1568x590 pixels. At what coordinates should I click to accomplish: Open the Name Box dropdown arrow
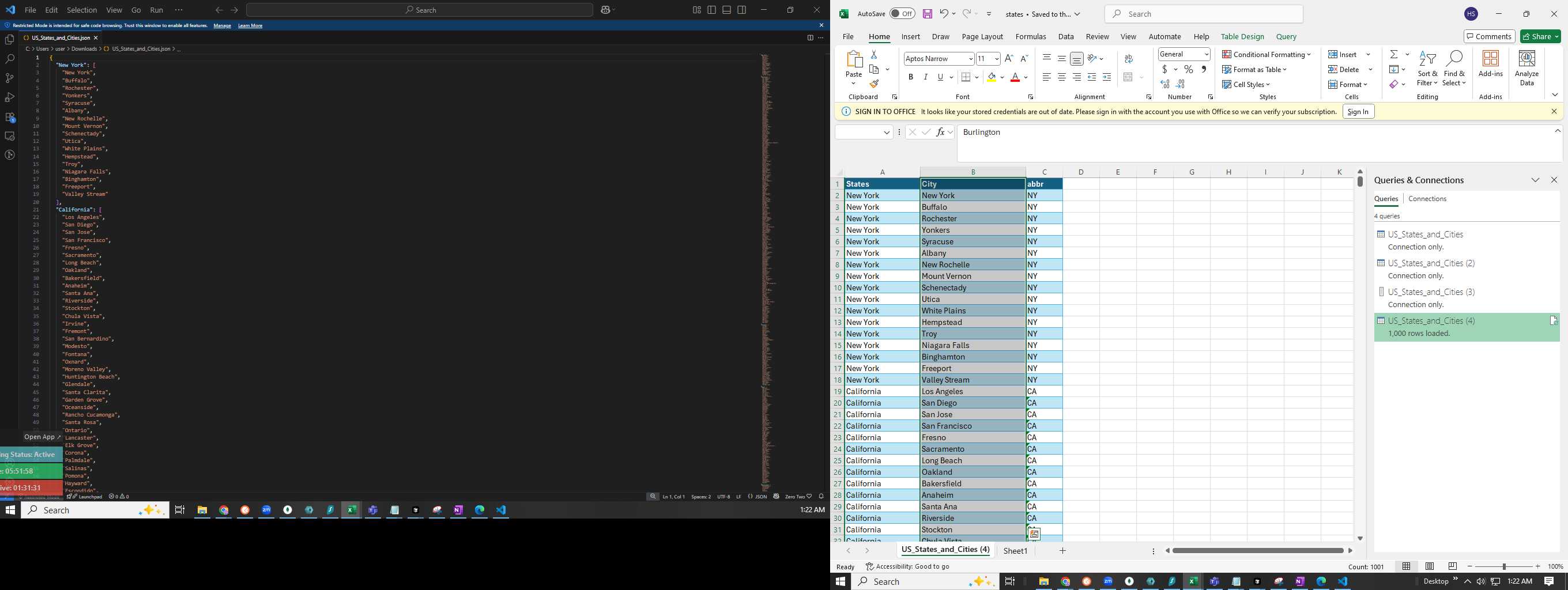887,133
